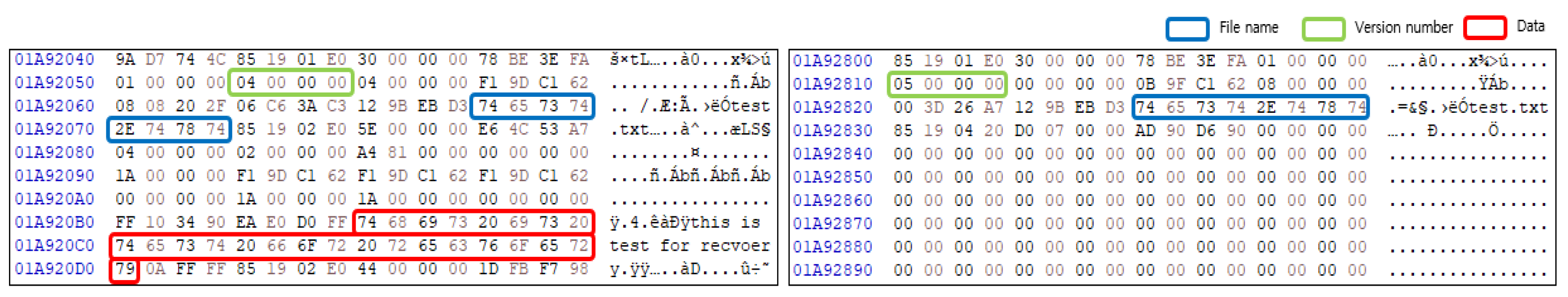1568x297 pixels.
Task: Select offset 01A920C0
Action: pyautogui.click(x=54, y=245)
